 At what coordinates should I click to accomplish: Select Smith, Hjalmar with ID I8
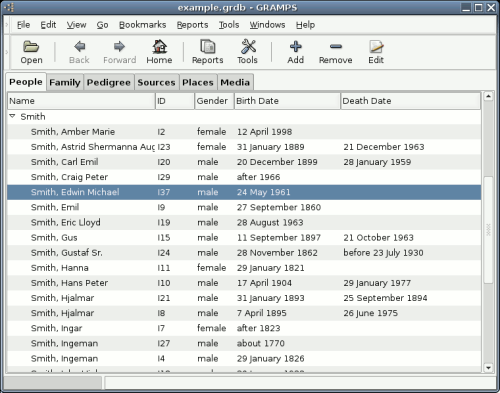[244, 313]
